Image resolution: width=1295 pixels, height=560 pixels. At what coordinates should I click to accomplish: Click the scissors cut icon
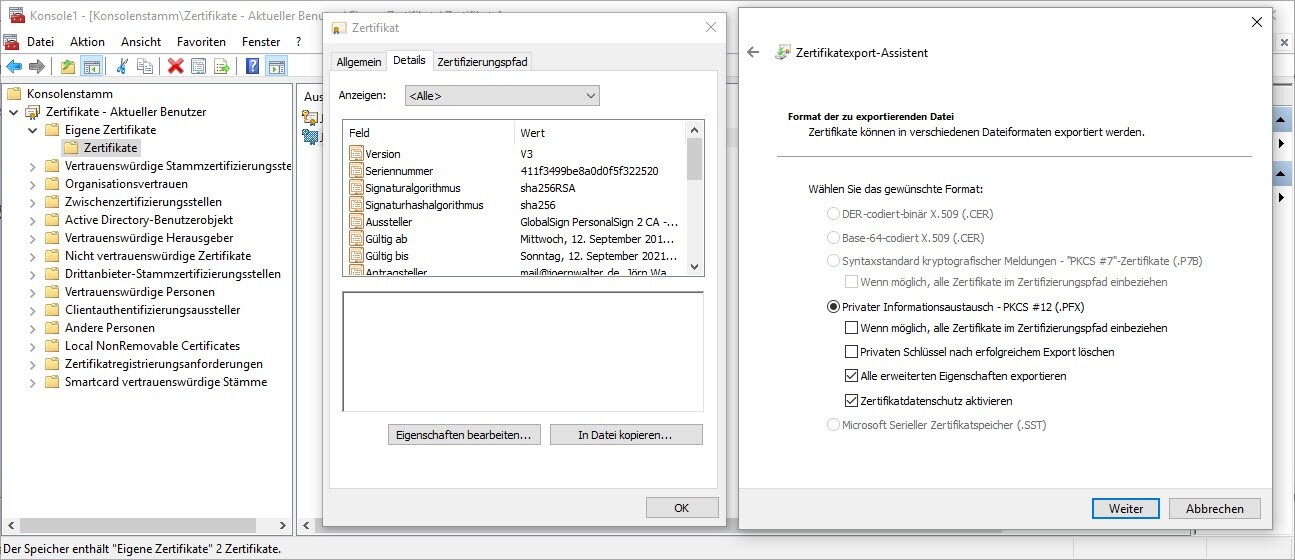click(122, 67)
